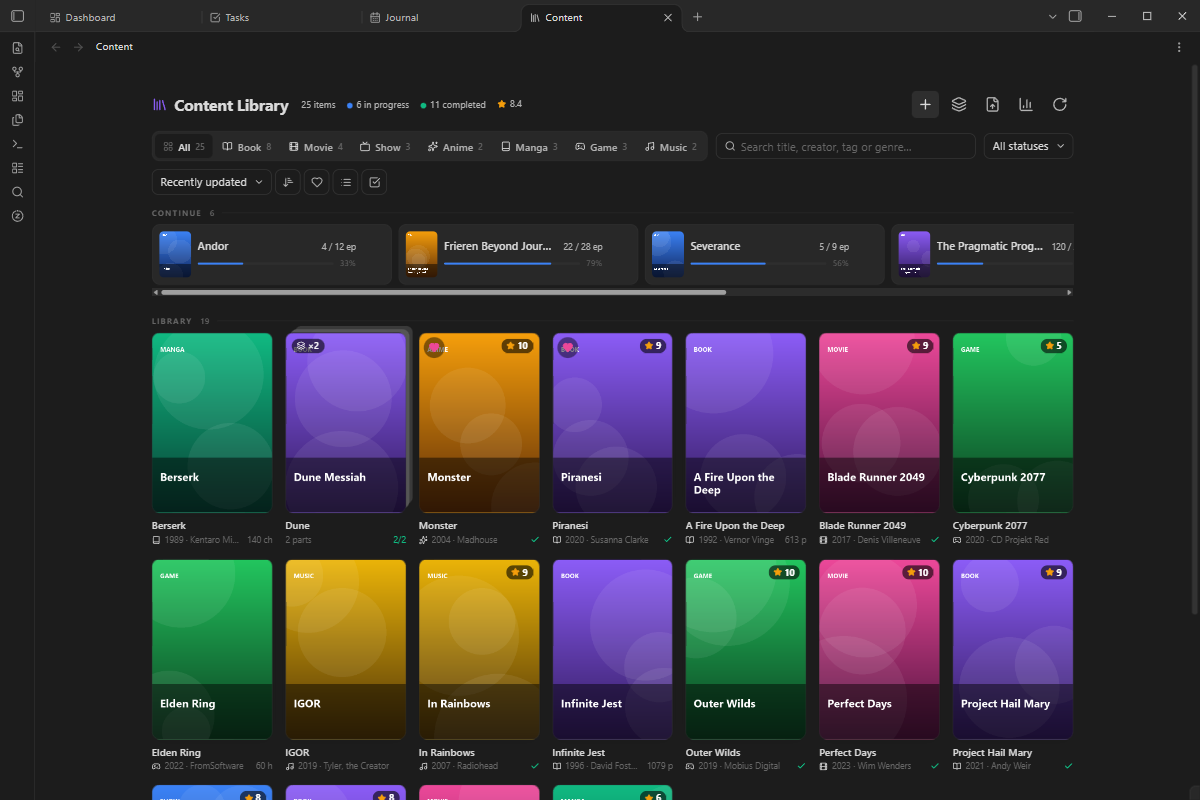Open the Outer Wilds cover
Viewport: 1200px width, 800px height.
[x=746, y=650]
